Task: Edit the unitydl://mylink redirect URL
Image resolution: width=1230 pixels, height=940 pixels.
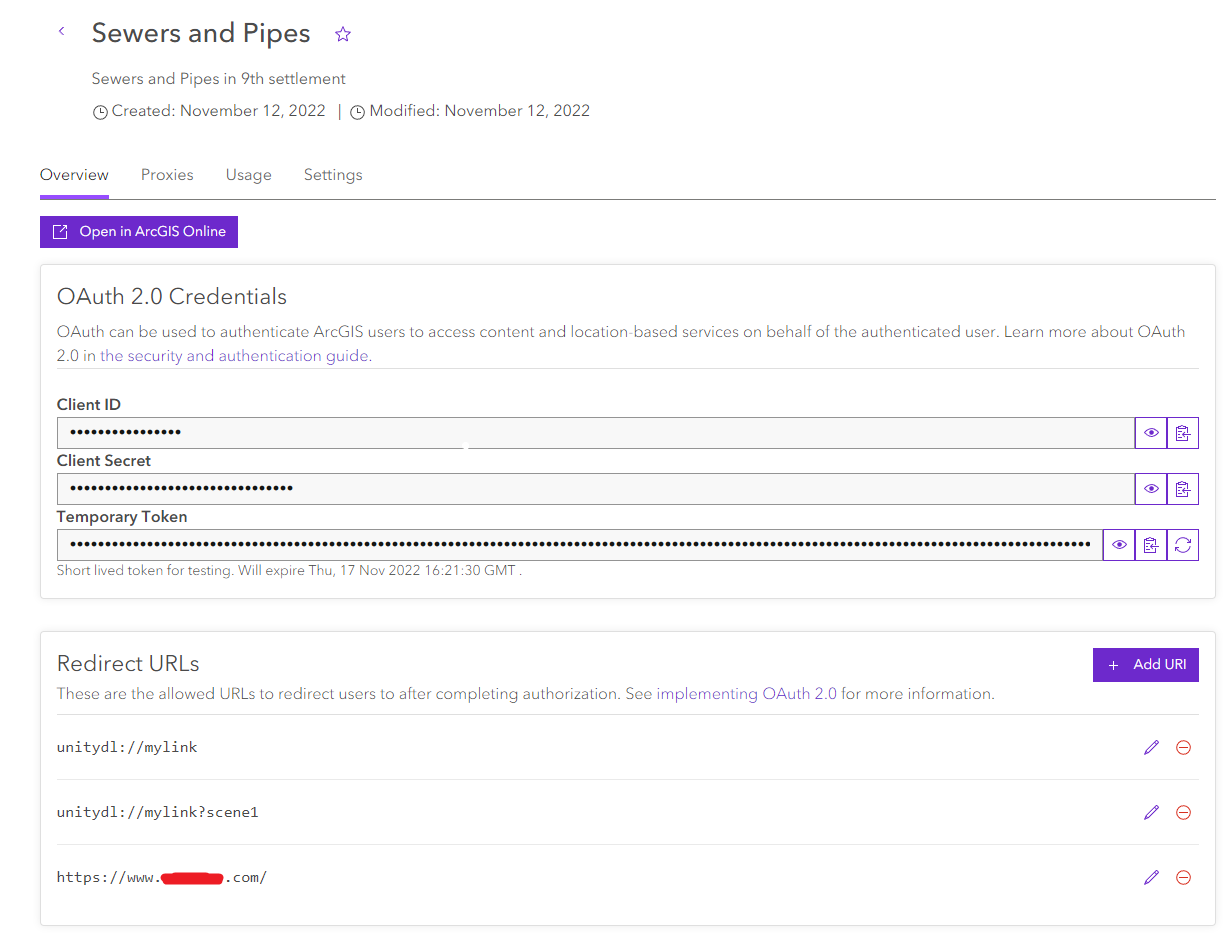Action: 1151,747
